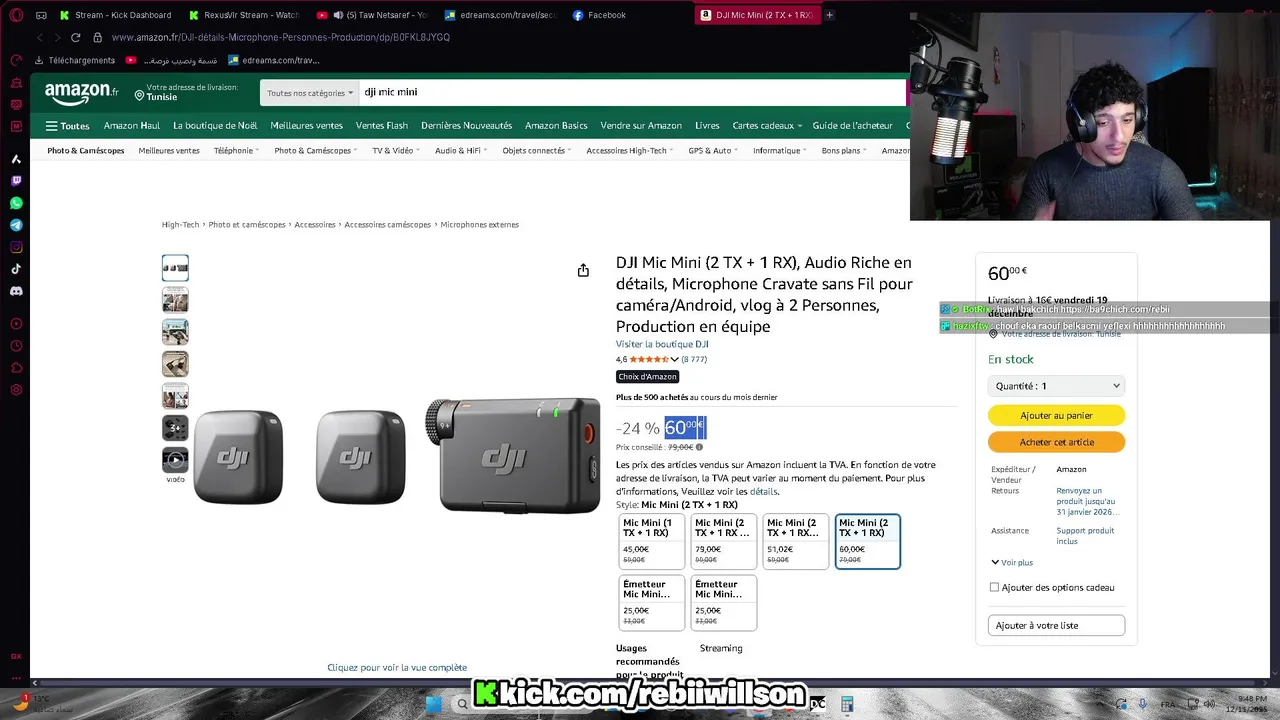Open the (8 777) reviews link
Image resolution: width=1280 pixels, height=720 pixels.
[x=694, y=360]
